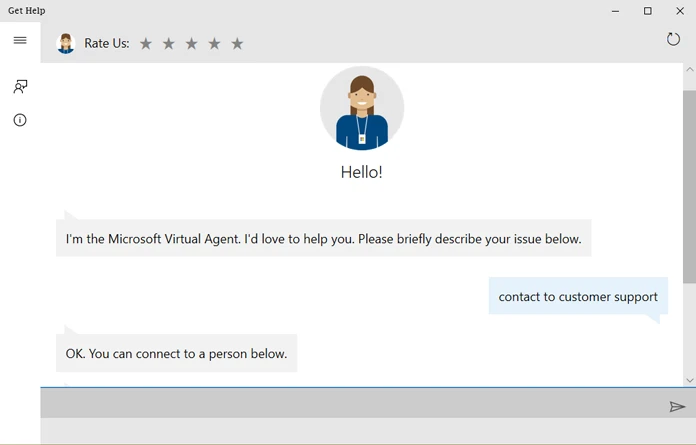Rate five stars
This screenshot has height=445, width=696.
coord(237,44)
